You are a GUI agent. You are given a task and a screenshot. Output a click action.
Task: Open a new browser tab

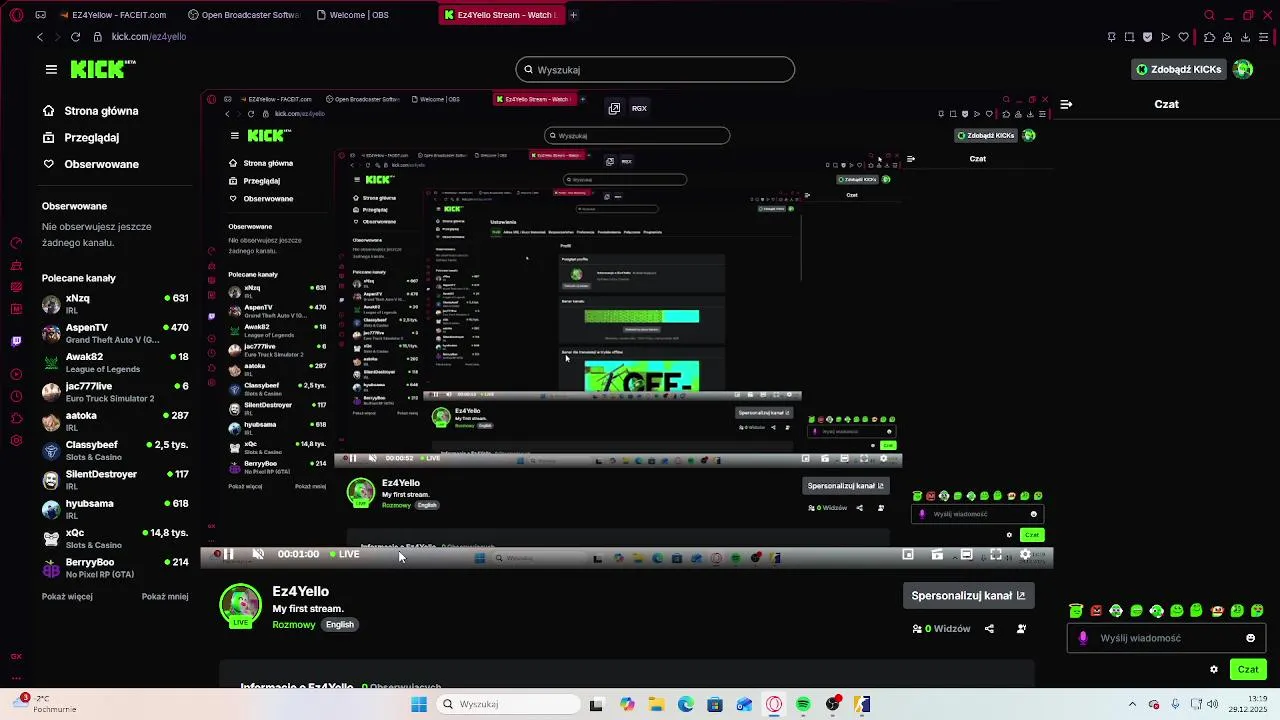(573, 15)
